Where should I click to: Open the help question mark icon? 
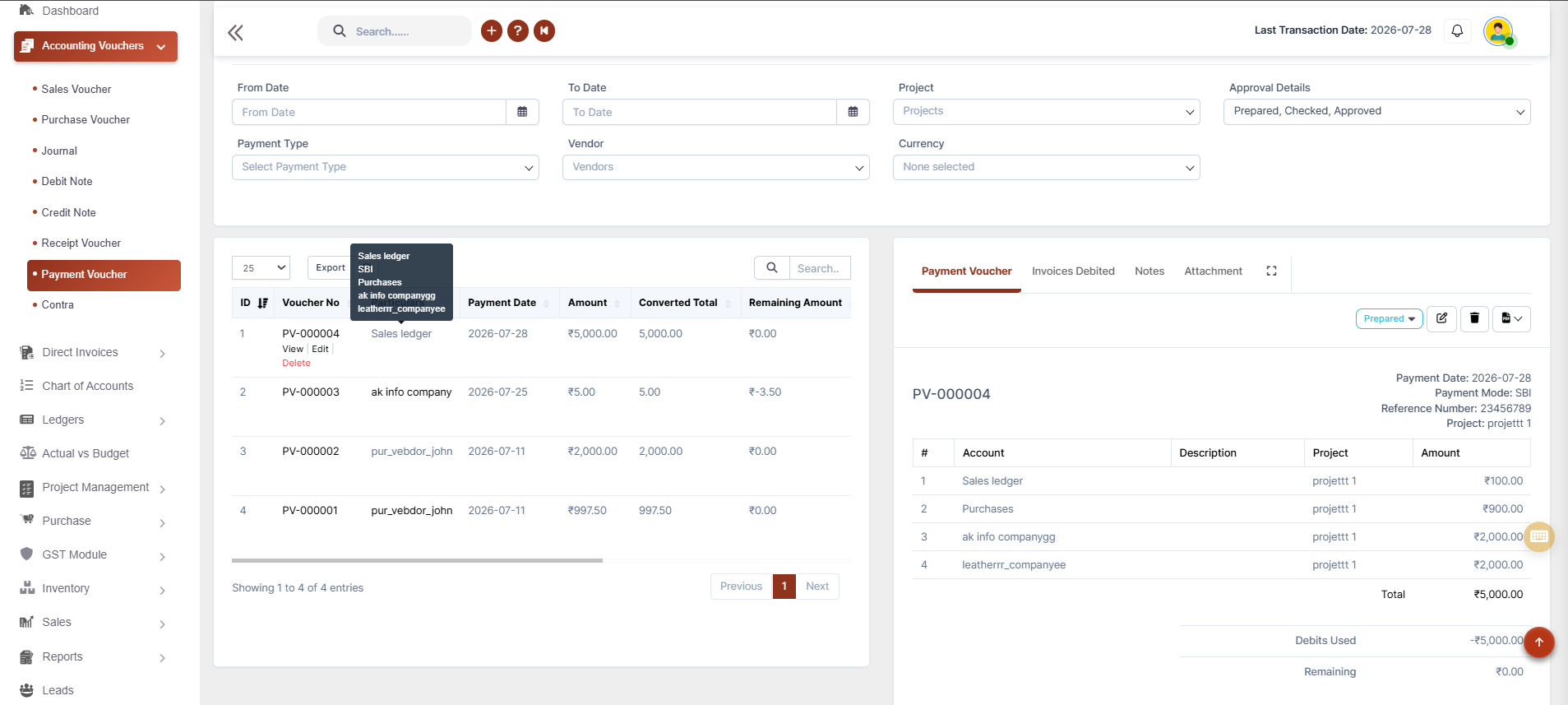[518, 31]
